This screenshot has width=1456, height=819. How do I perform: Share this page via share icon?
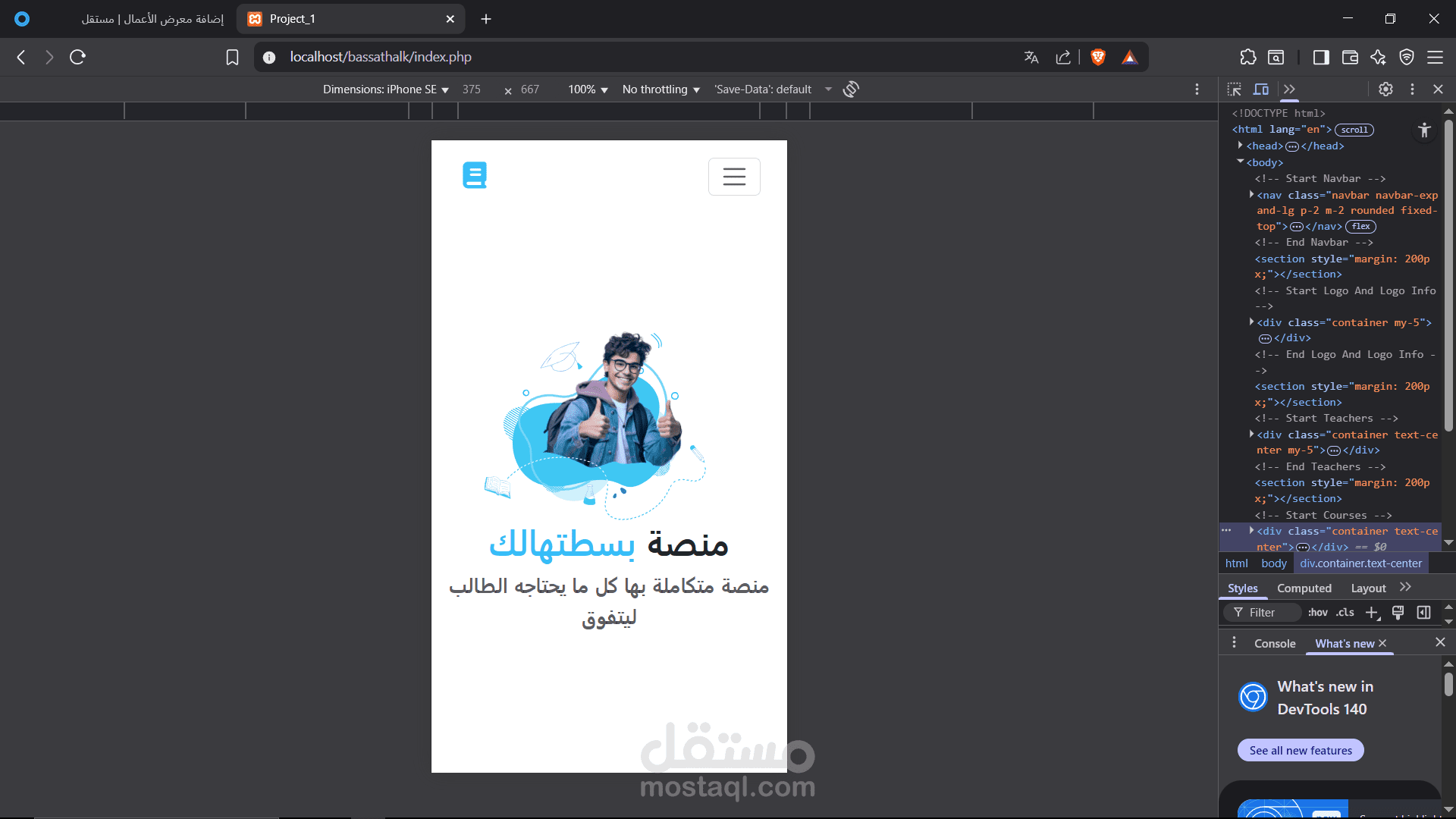[1063, 58]
